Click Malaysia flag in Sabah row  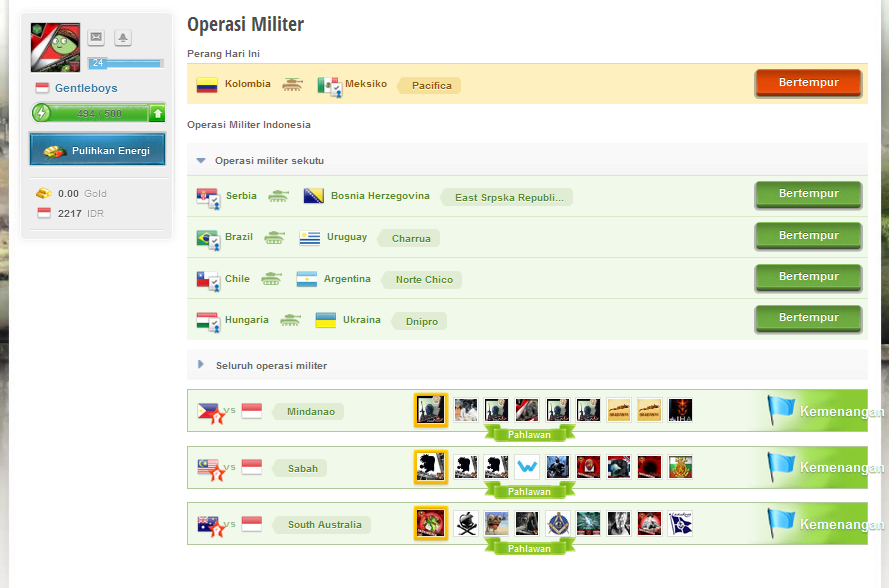210,469
